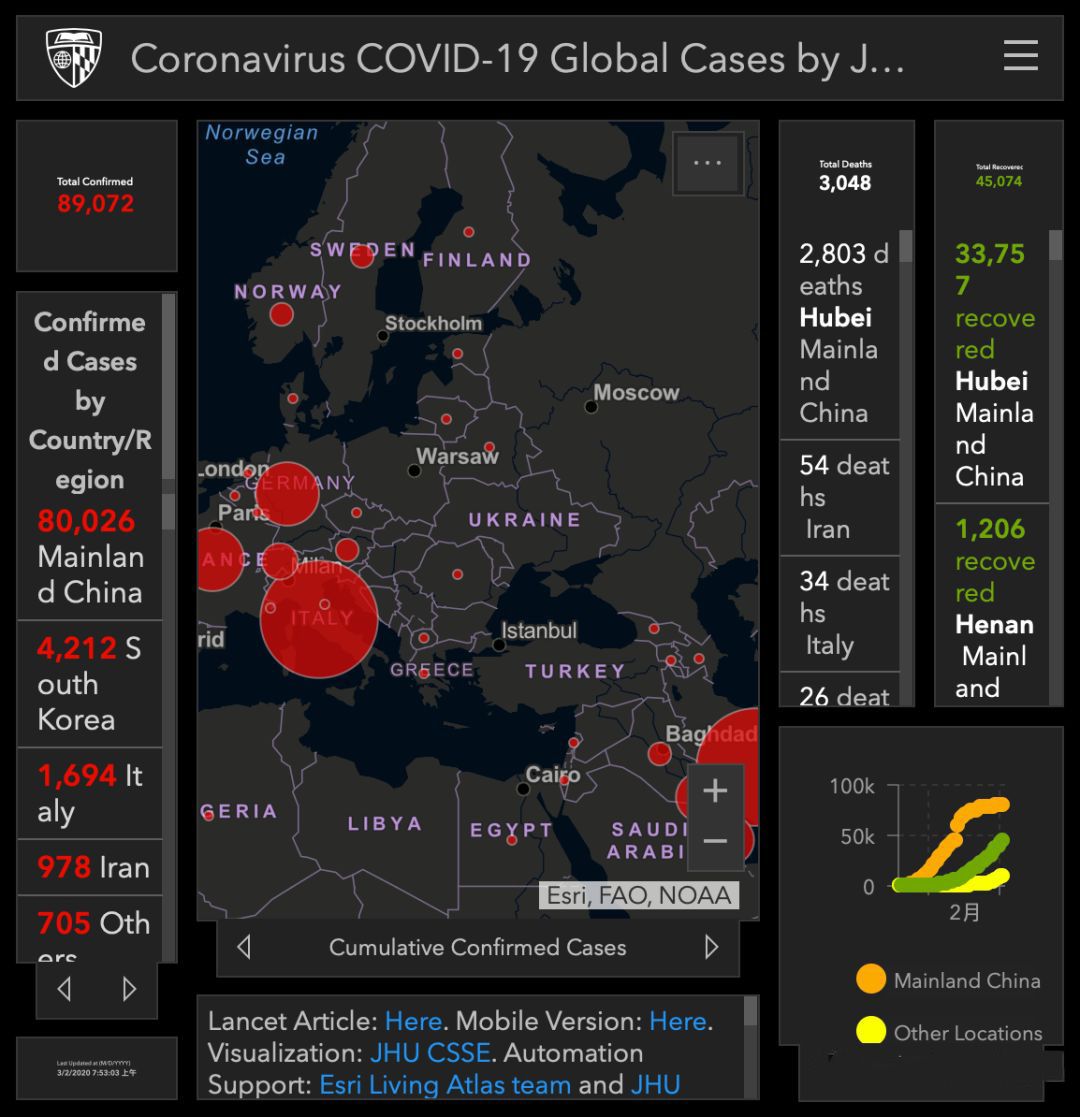Select the Norway case marker
Screen dimensions: 1080x1117
[281, 314]
